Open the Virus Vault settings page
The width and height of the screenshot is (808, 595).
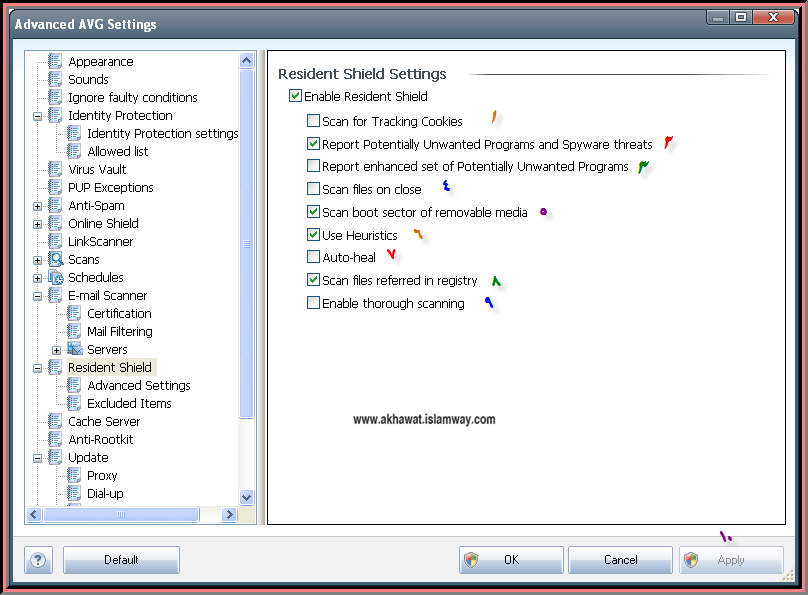(97, 169)
